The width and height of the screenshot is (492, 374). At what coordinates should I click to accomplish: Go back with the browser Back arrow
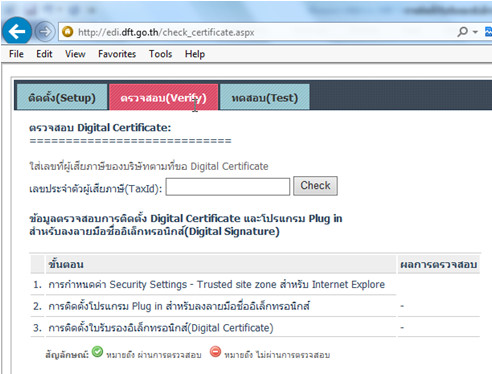click(17, 32)
